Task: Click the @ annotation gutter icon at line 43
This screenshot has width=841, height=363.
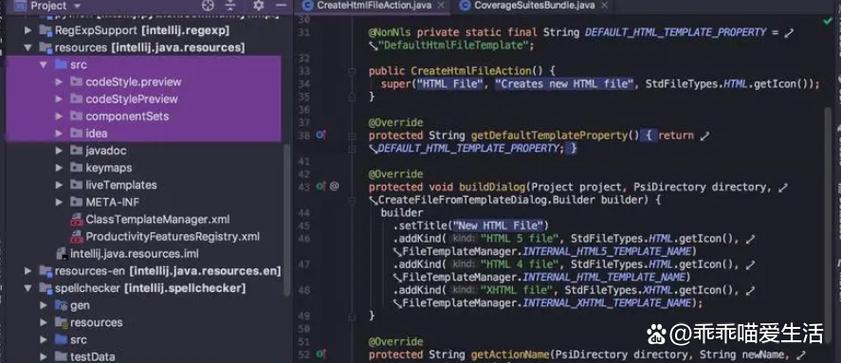Action: [334, 187]
